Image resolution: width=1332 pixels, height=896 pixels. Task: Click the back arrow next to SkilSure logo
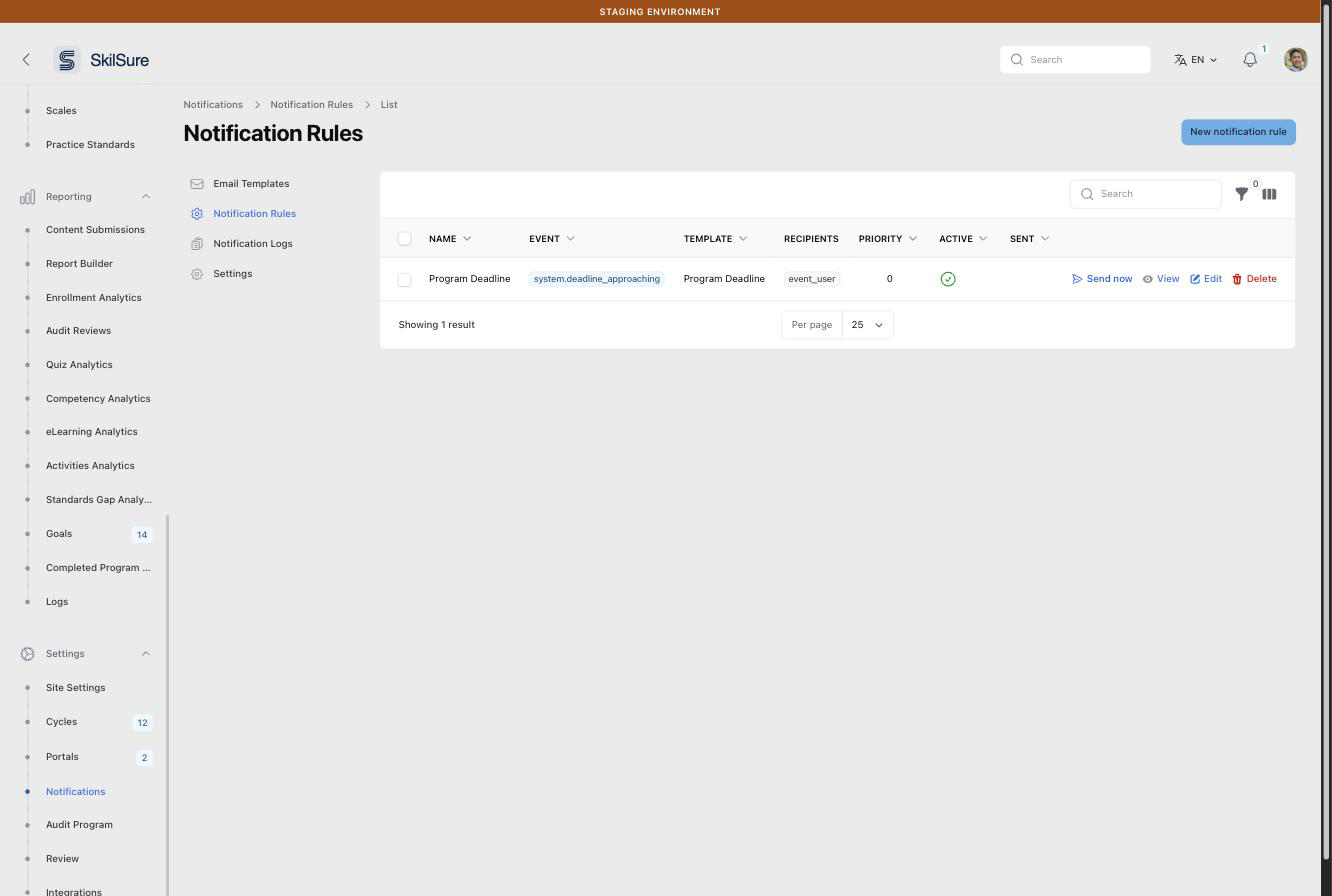click(26, 60)
